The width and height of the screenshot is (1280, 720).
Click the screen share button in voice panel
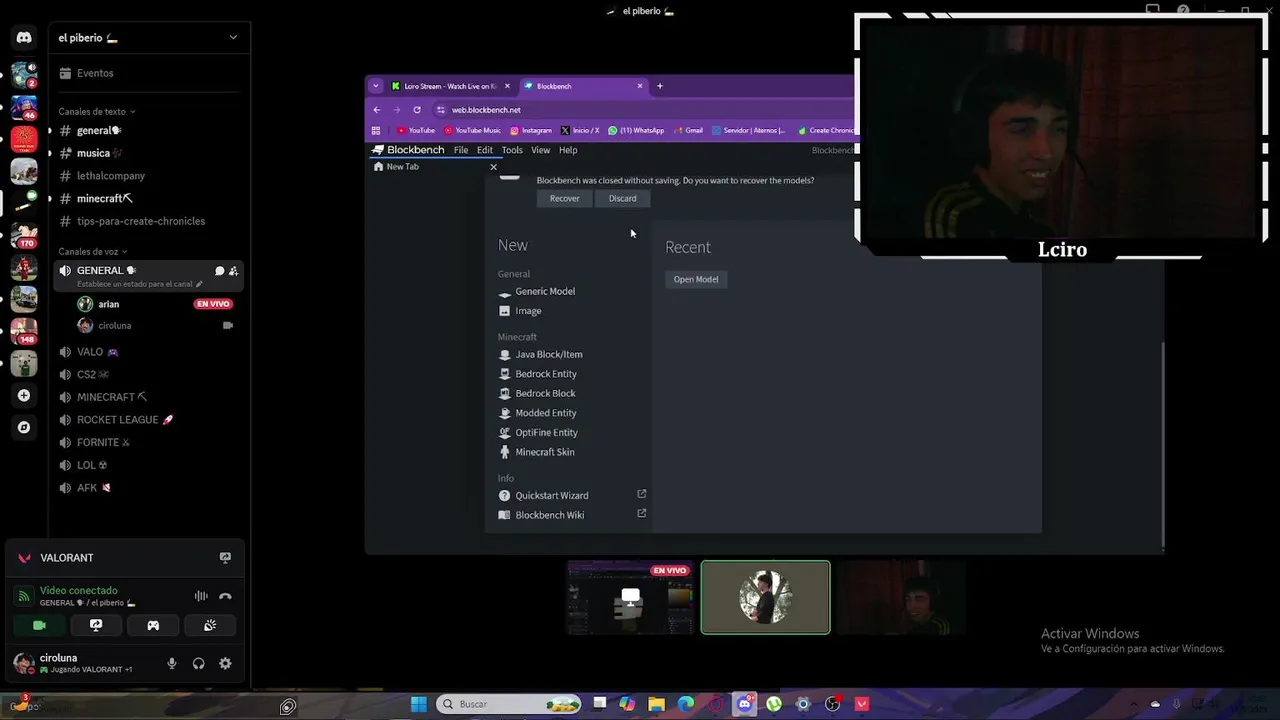click(x=96, y=625)
